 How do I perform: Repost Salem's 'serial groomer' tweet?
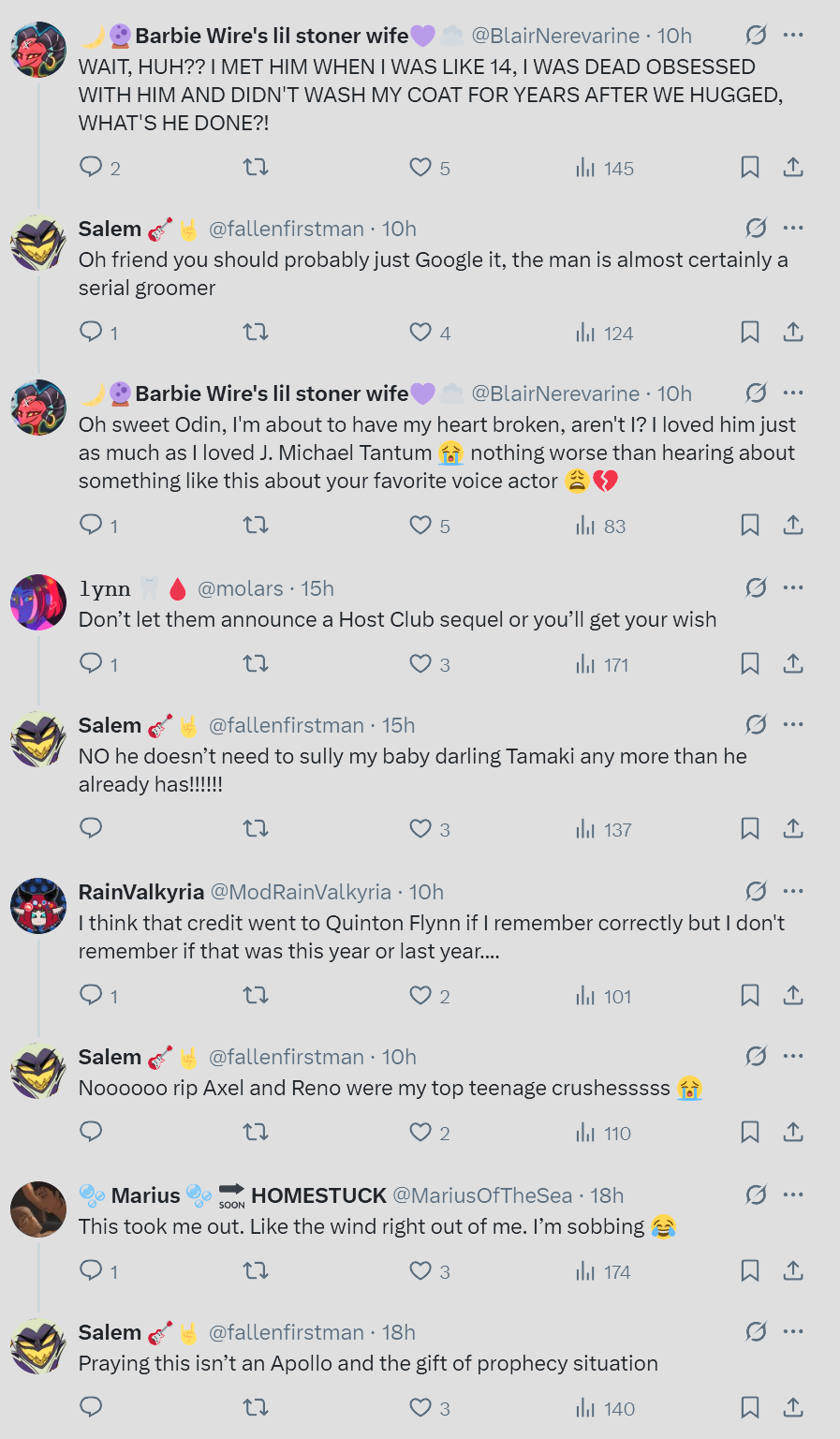(256, 333)
